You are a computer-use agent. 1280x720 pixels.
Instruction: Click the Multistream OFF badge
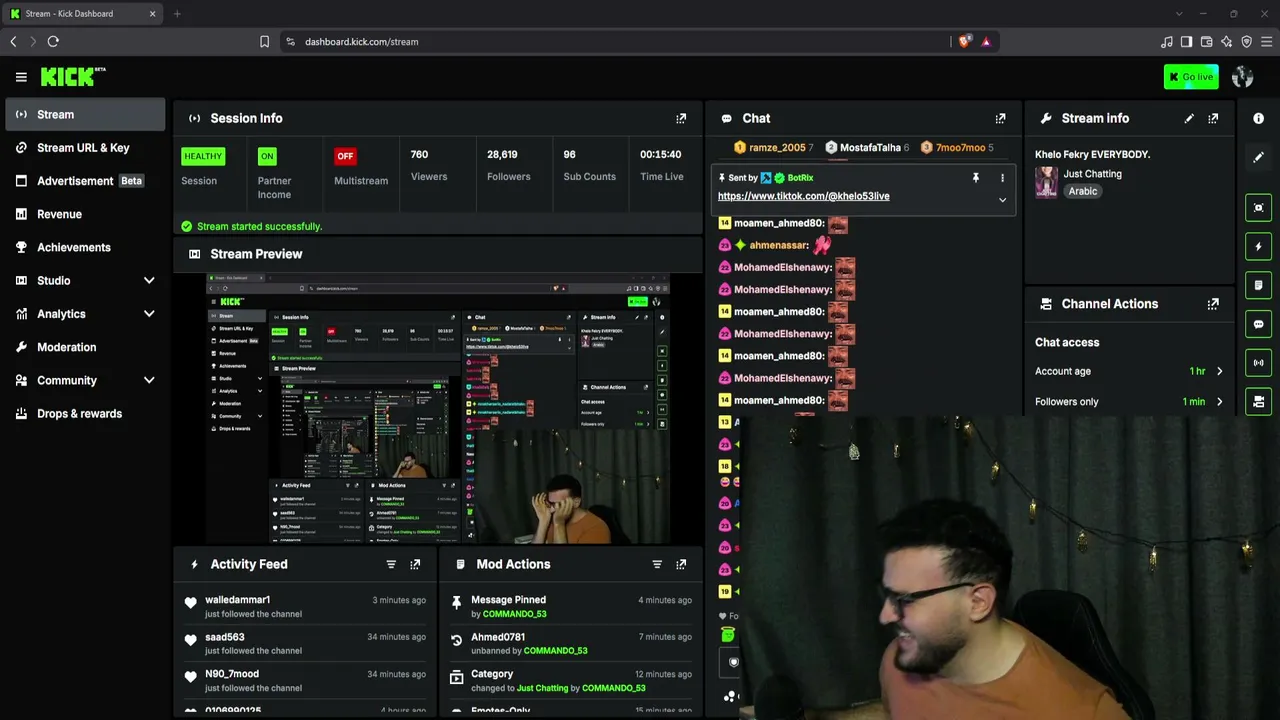pos(345,156)
